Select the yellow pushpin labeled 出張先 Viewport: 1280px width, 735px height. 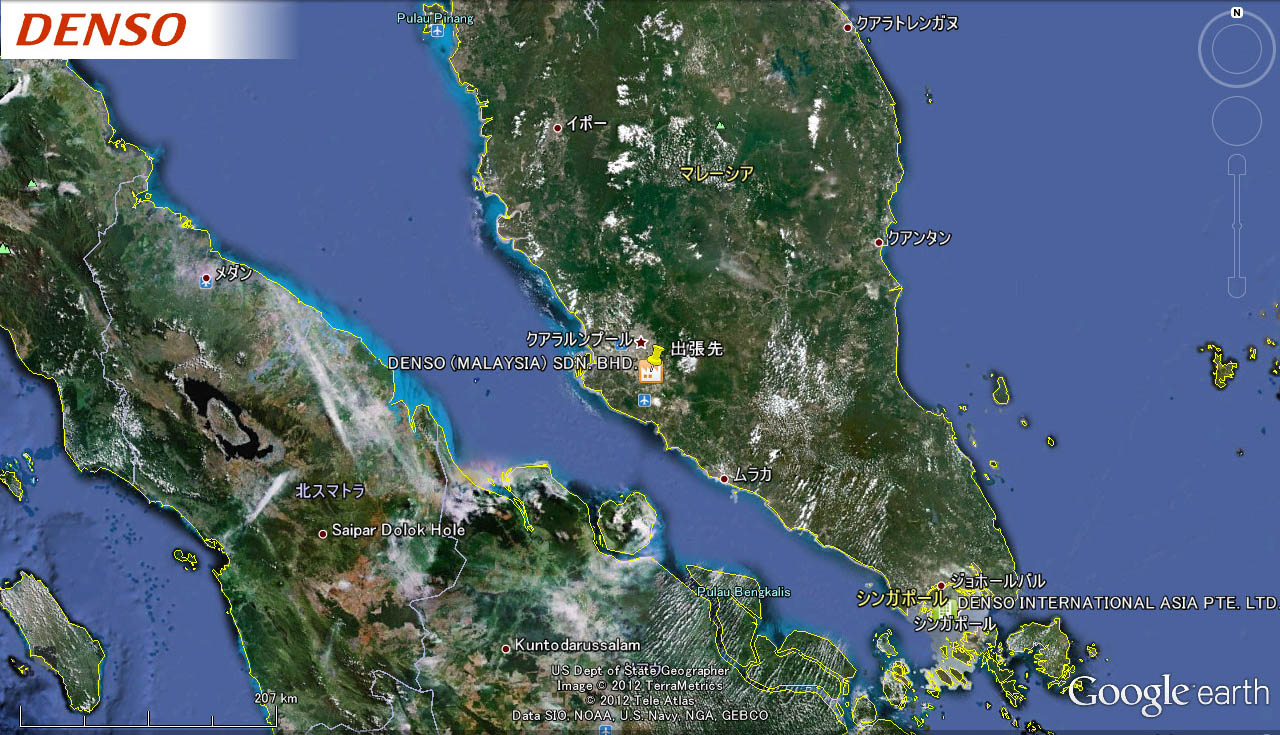click(x=656, y=355)
